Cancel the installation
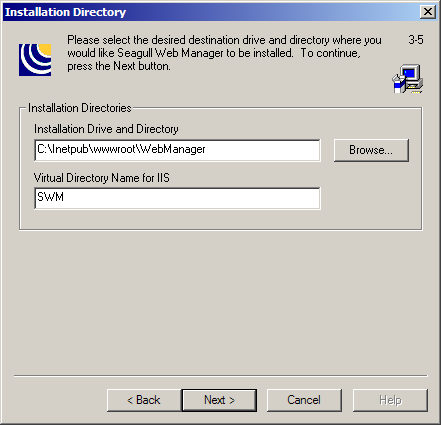The image size is (441, 425). click(x=304, y=400)
